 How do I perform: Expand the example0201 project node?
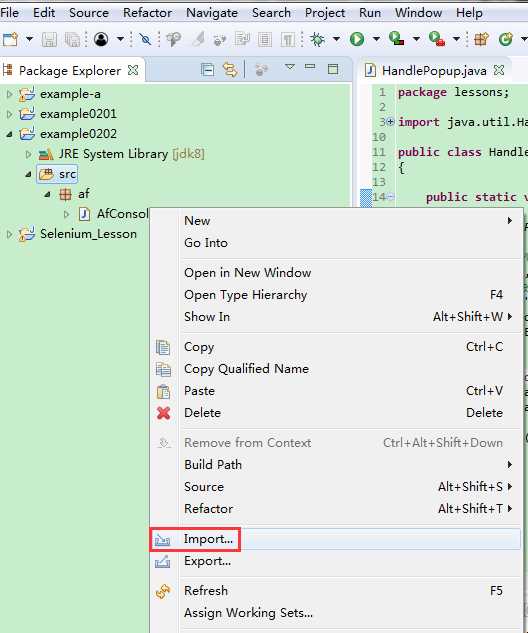coord(9,114)
